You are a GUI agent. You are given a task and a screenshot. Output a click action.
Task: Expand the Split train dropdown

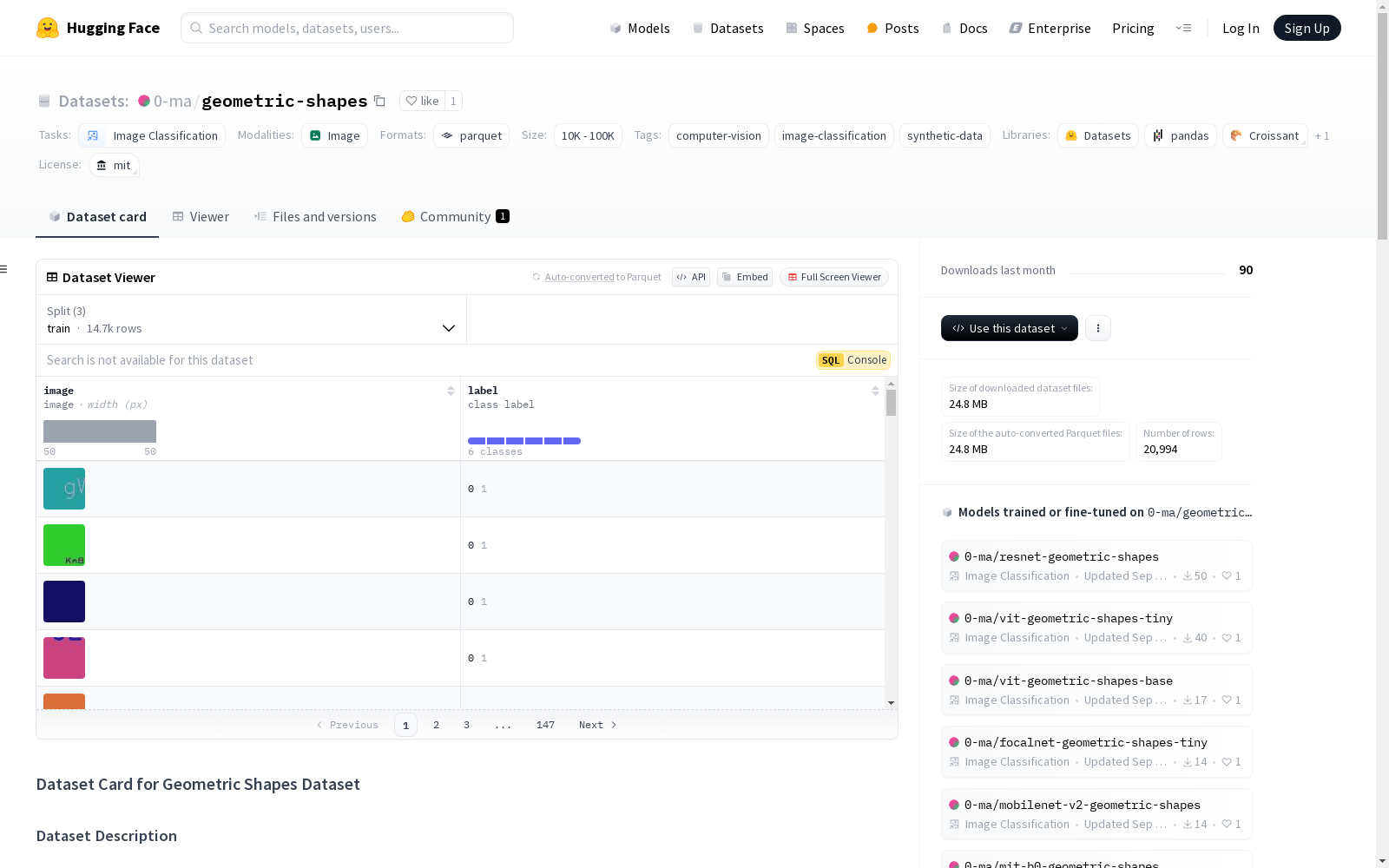(251, 319)
